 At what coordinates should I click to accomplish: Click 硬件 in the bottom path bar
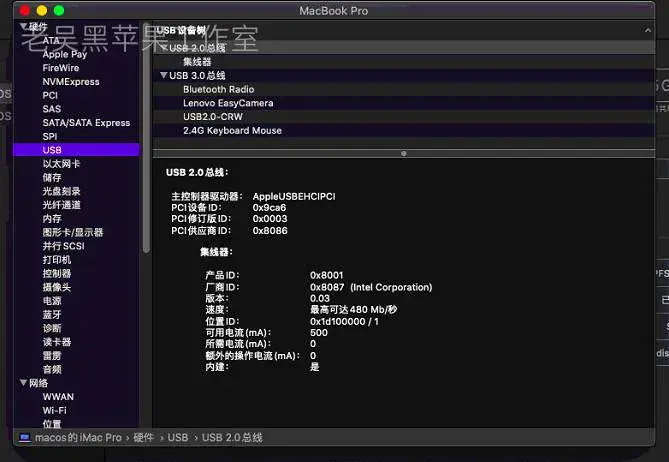coord(143,437)
